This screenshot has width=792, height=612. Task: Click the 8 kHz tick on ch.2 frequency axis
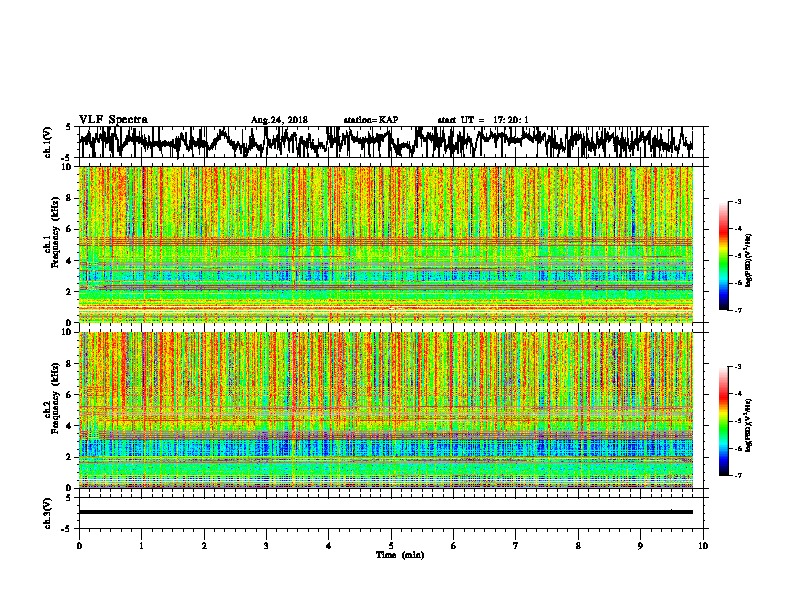pos(70,364)
